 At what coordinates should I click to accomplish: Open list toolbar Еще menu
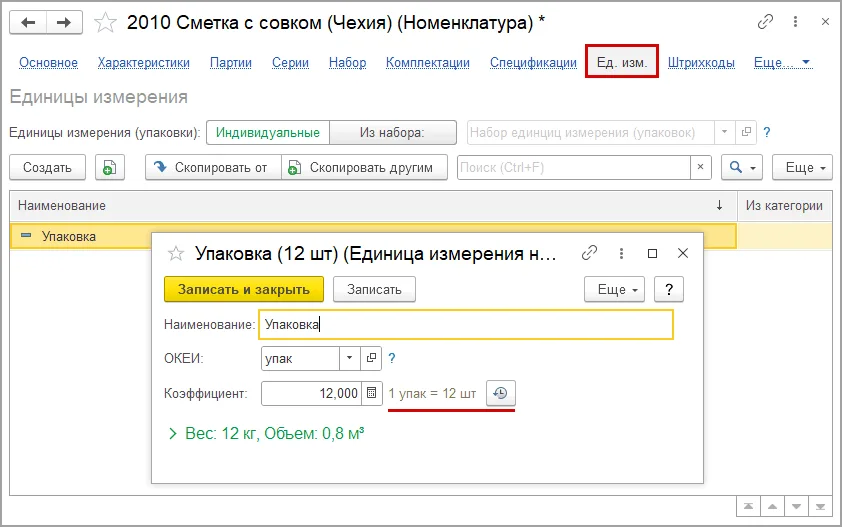tap(802, 168)
